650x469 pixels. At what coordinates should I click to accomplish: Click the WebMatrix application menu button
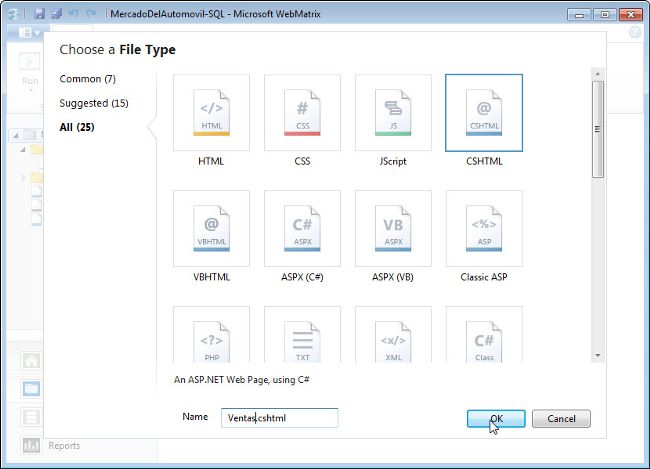pyautogui.click(x=29, y=32)
